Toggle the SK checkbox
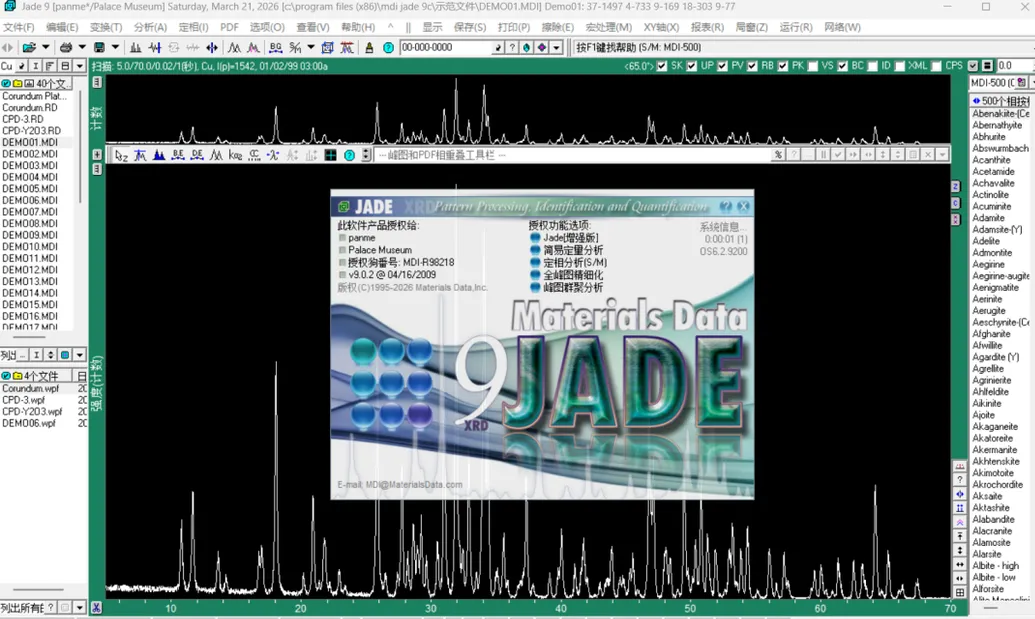 [662, 66]
